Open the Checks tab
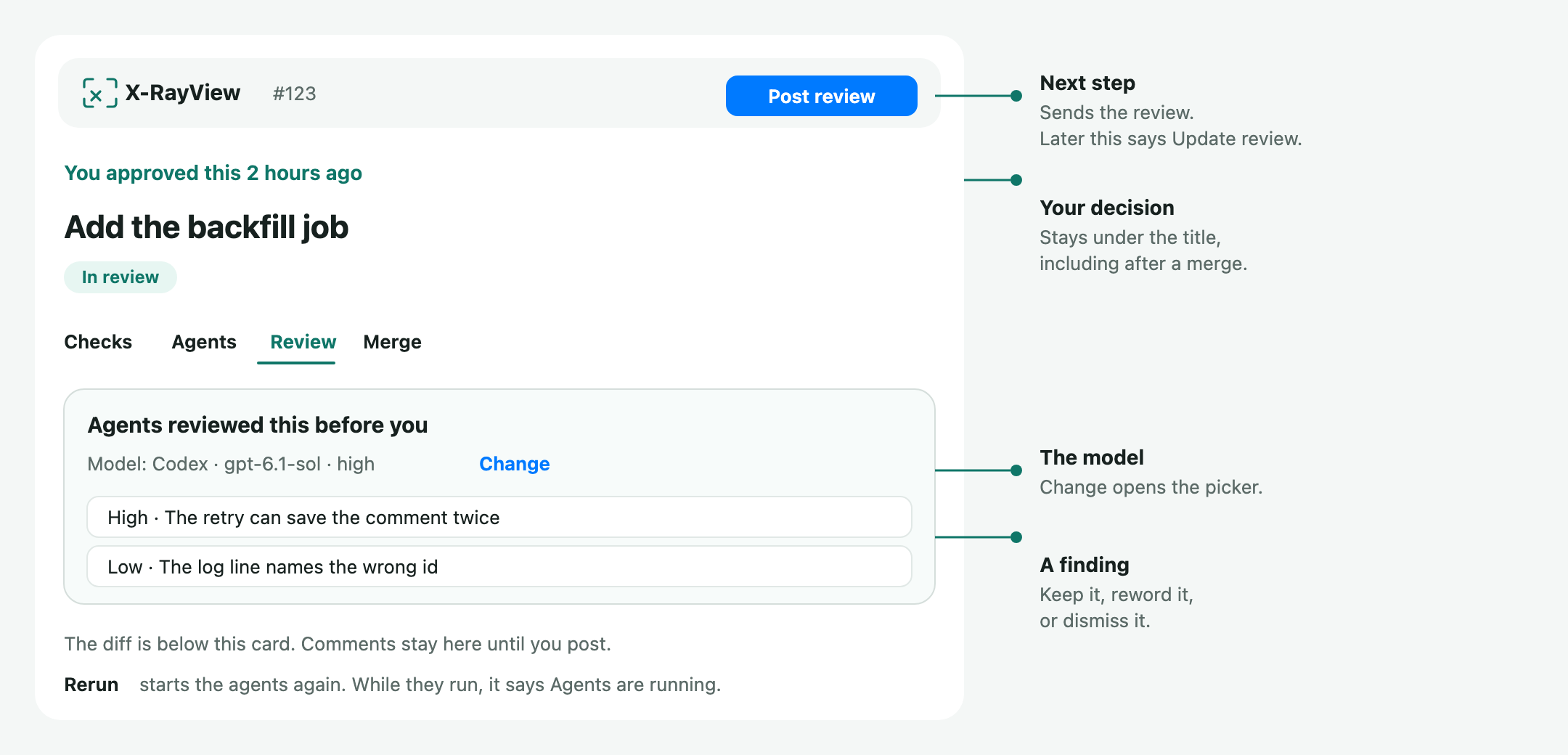Screen dimensions: 1568x755 point(98,342)
